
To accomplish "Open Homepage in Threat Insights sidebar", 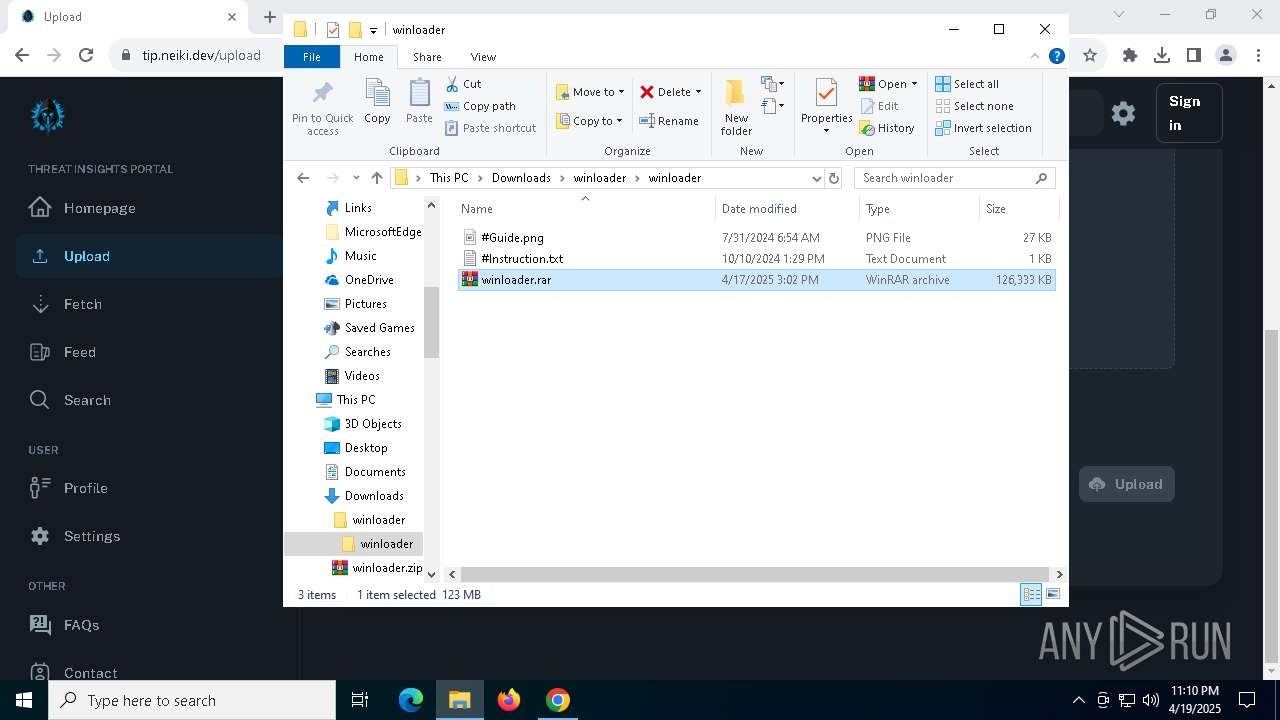I will 83,208.
